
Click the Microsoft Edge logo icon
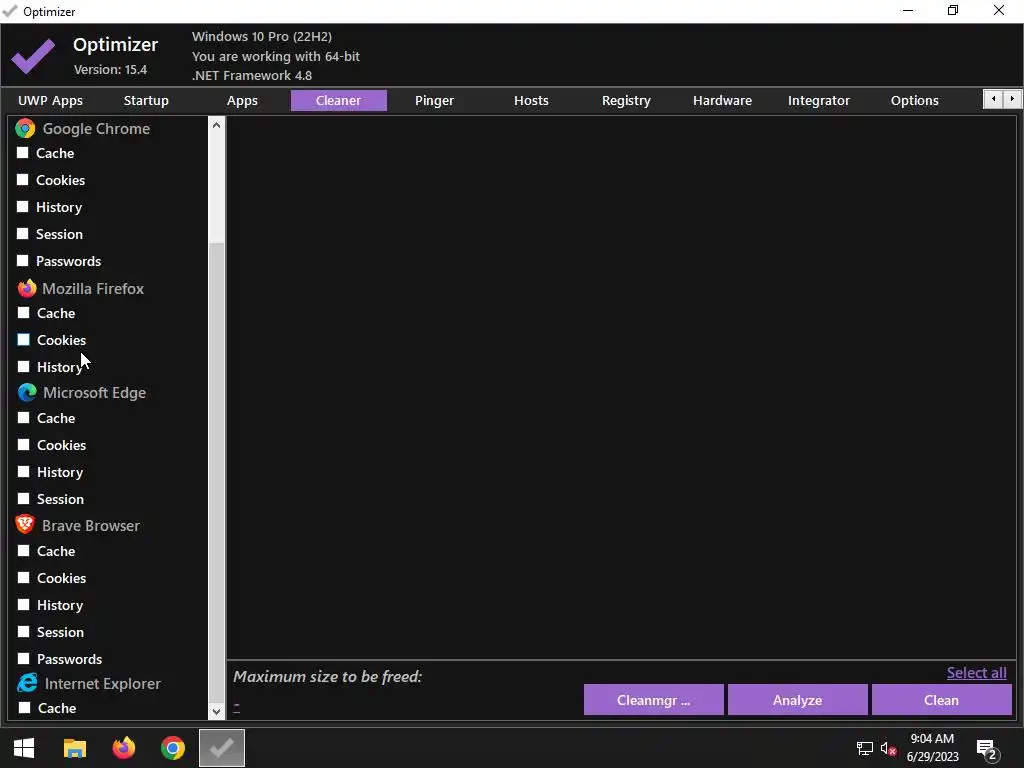(27, 392)
